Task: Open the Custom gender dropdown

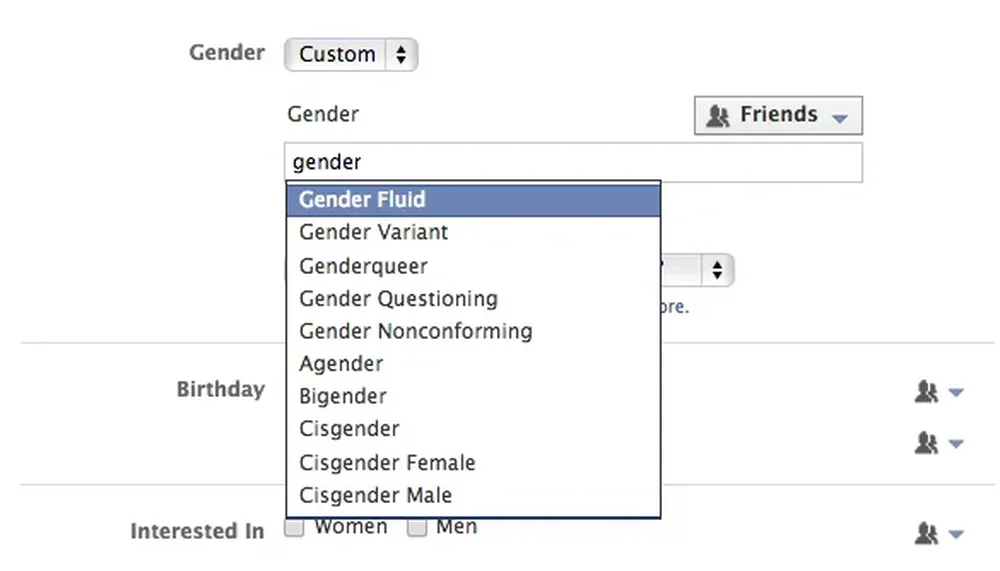Action: click(x=350, y=54)
